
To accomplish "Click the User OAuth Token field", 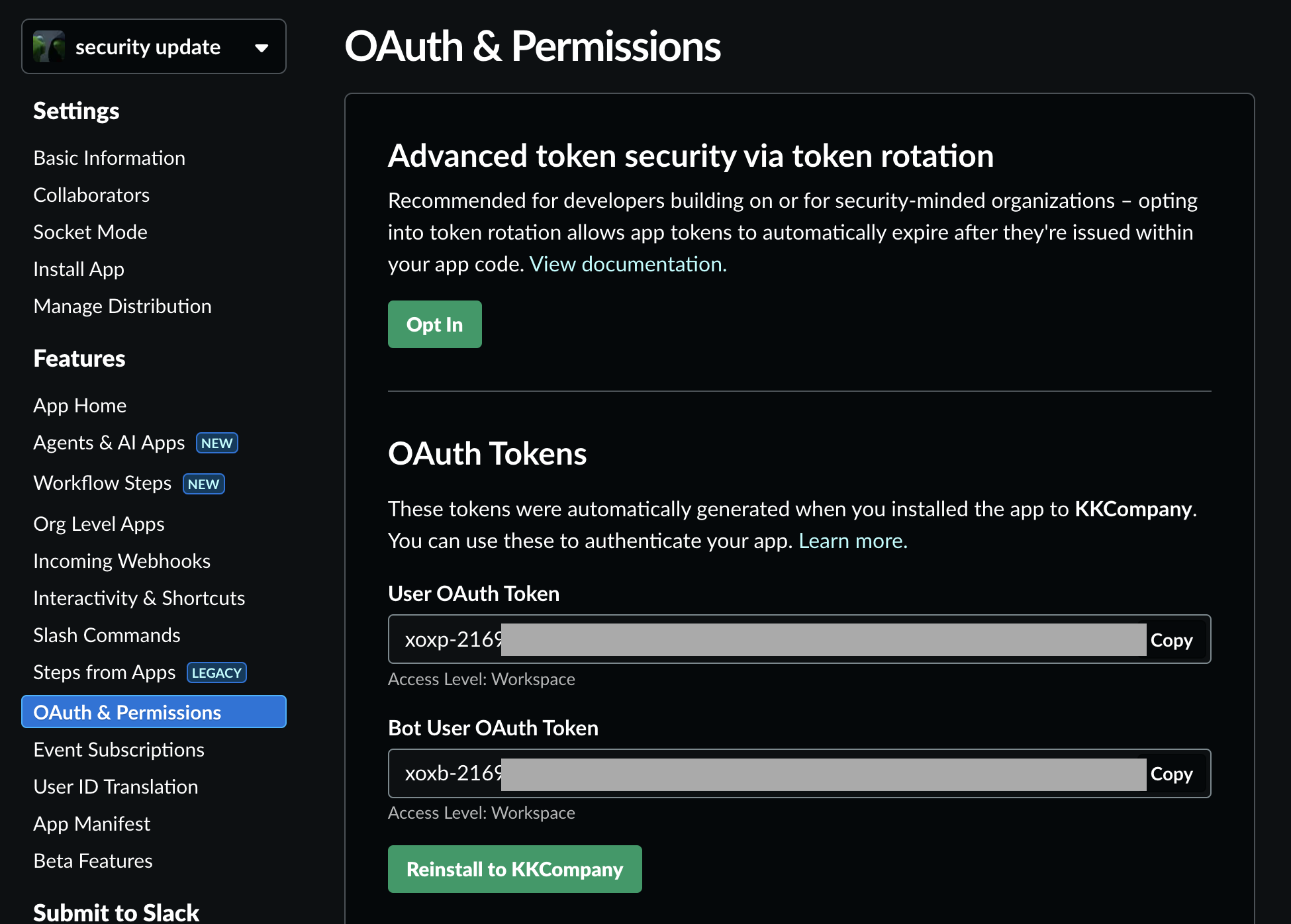I will 799,639.
